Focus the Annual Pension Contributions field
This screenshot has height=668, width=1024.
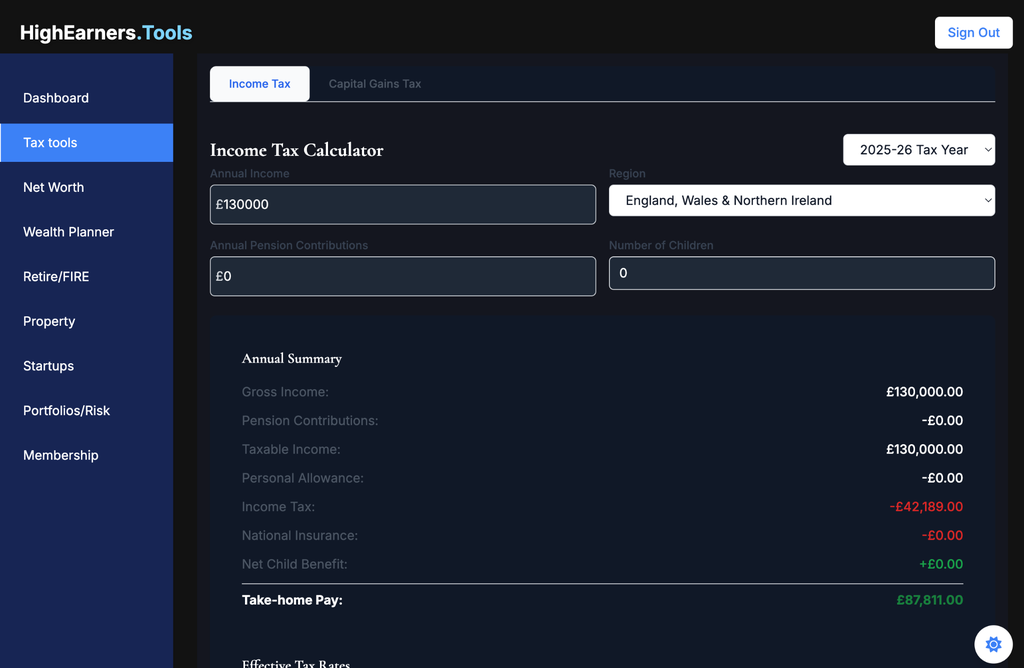[x=402, y=276]
